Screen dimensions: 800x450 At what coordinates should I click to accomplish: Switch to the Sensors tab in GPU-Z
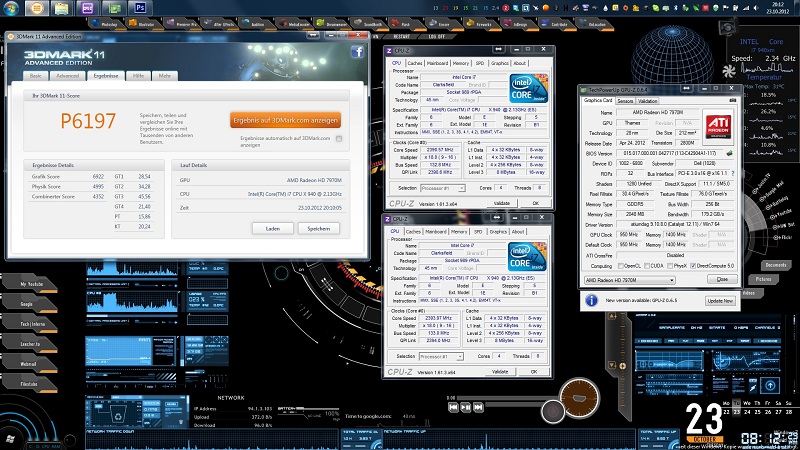coord(625,101)
